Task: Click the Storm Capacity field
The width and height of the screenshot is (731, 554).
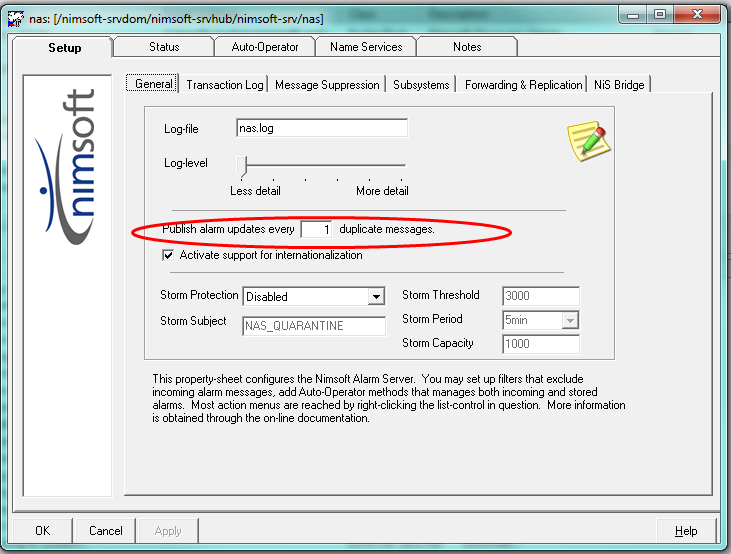Action: coord(541,344)
